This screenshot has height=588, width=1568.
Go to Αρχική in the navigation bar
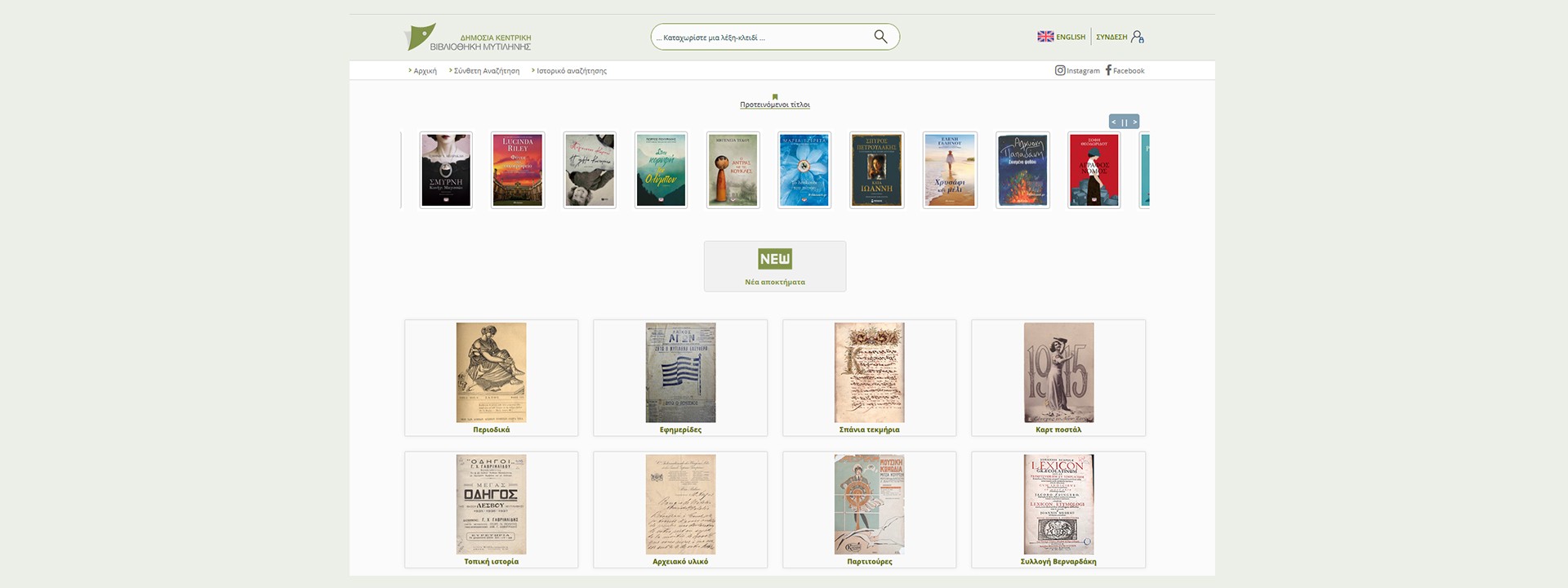(425, 71)
